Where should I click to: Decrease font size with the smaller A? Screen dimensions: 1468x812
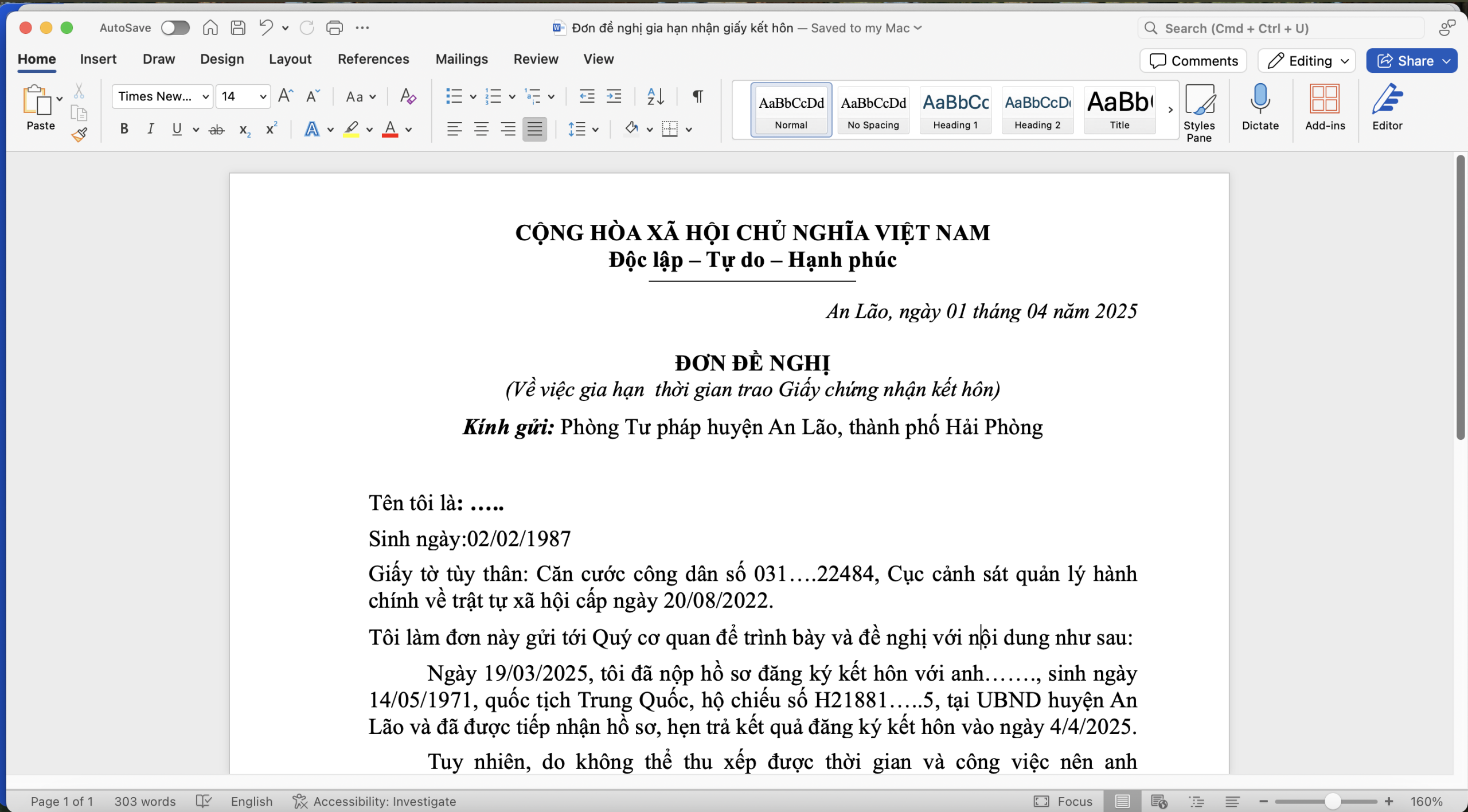point(313,96)
